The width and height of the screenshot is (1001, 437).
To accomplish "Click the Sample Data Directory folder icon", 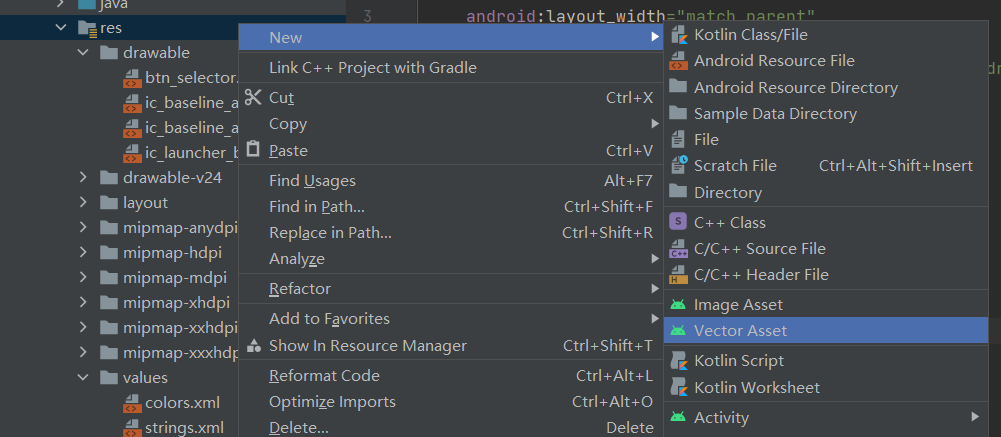I will tap(678, 113).
